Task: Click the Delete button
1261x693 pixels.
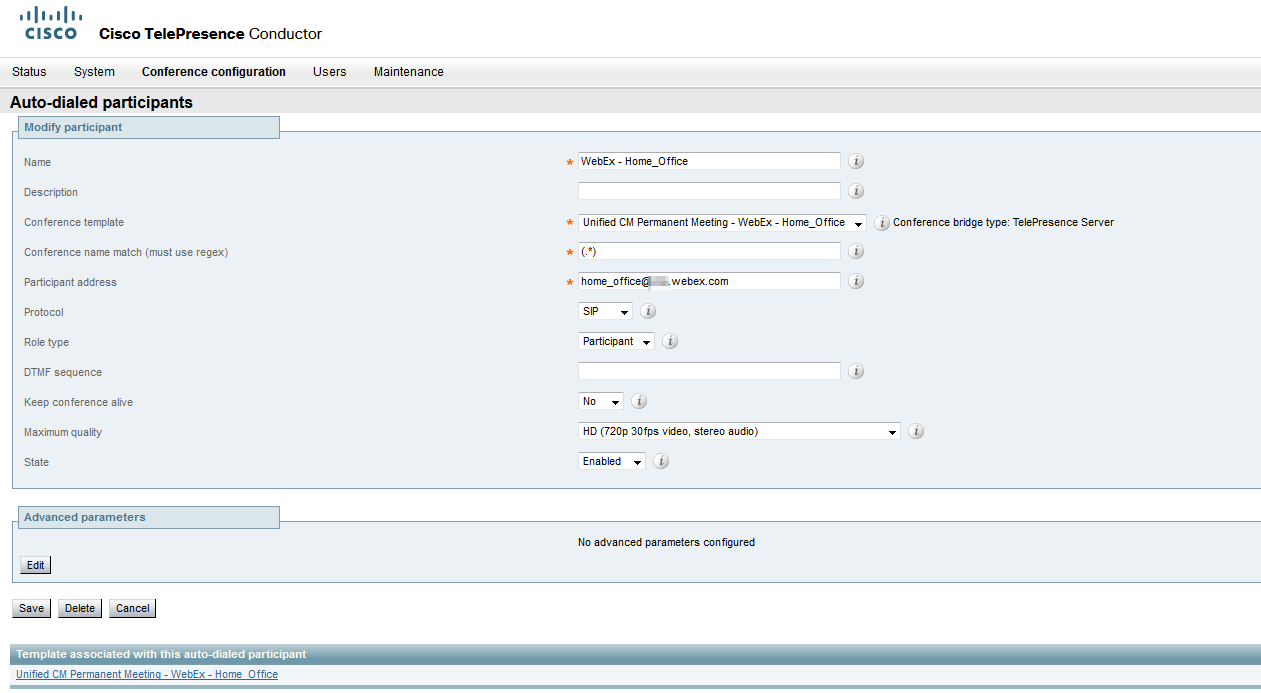Action: coord(80,608)
